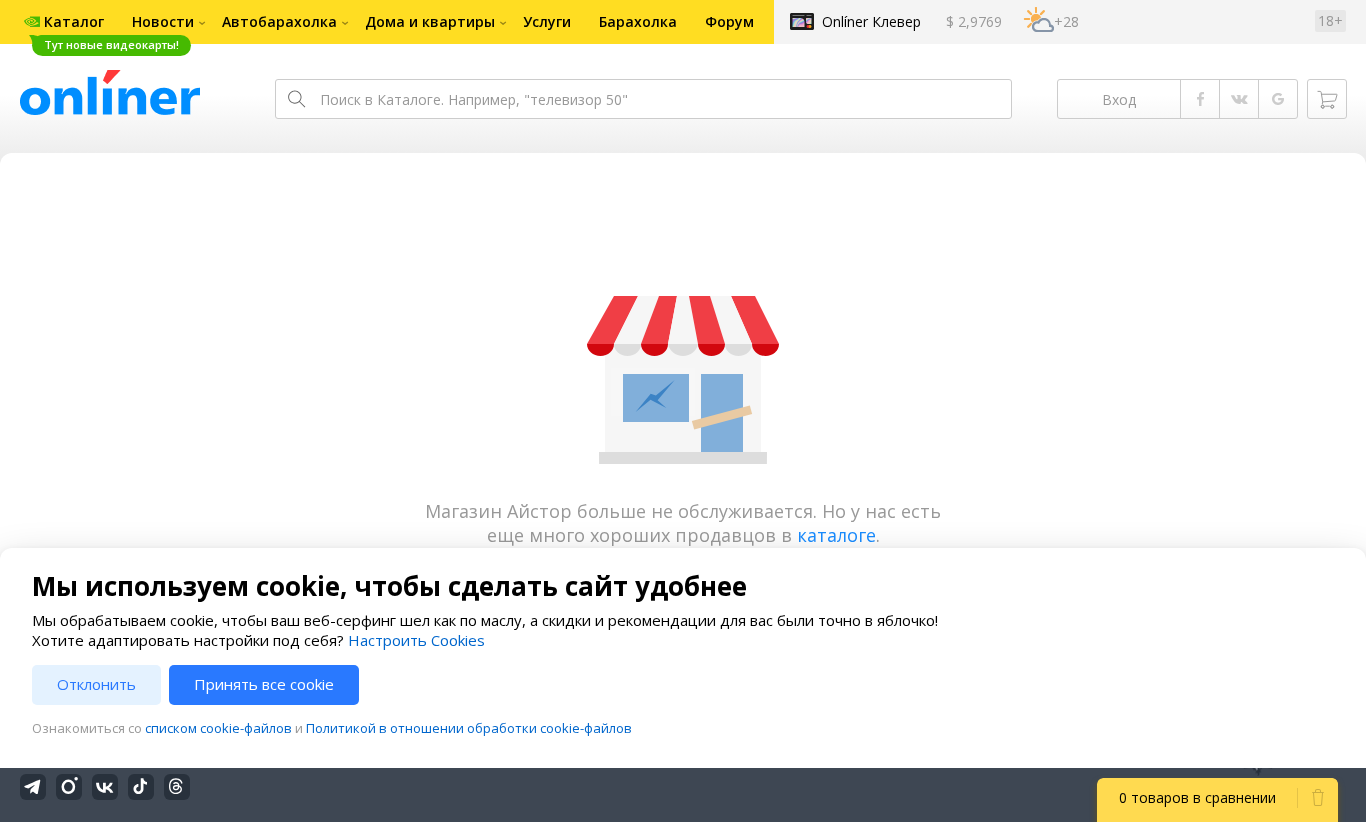Open TikTok social link in footer
This screenshot has width=1366, height=822.
coord(141,787)
